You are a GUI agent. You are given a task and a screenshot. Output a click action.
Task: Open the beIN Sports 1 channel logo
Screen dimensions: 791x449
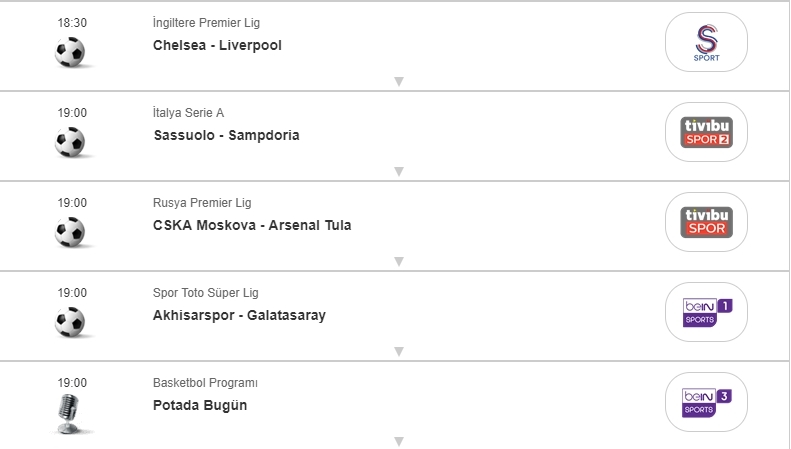click(x=706, y=312)
